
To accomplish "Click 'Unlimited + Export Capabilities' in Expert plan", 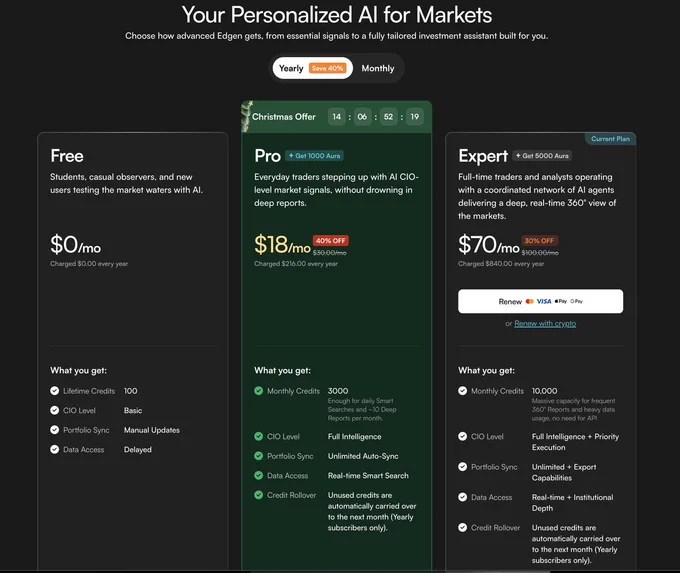I will click(564, 472).
